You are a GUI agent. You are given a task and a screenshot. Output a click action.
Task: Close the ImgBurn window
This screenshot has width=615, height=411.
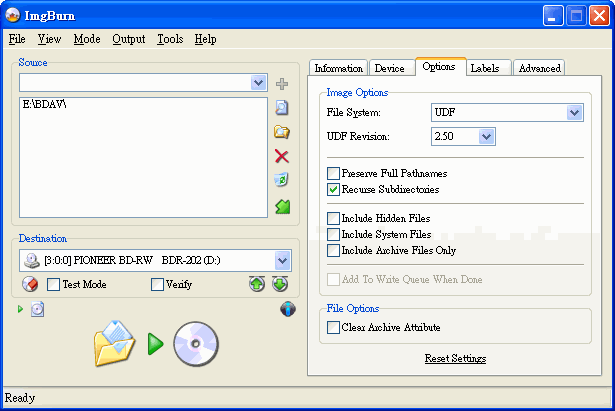click(x=599, y=16)
